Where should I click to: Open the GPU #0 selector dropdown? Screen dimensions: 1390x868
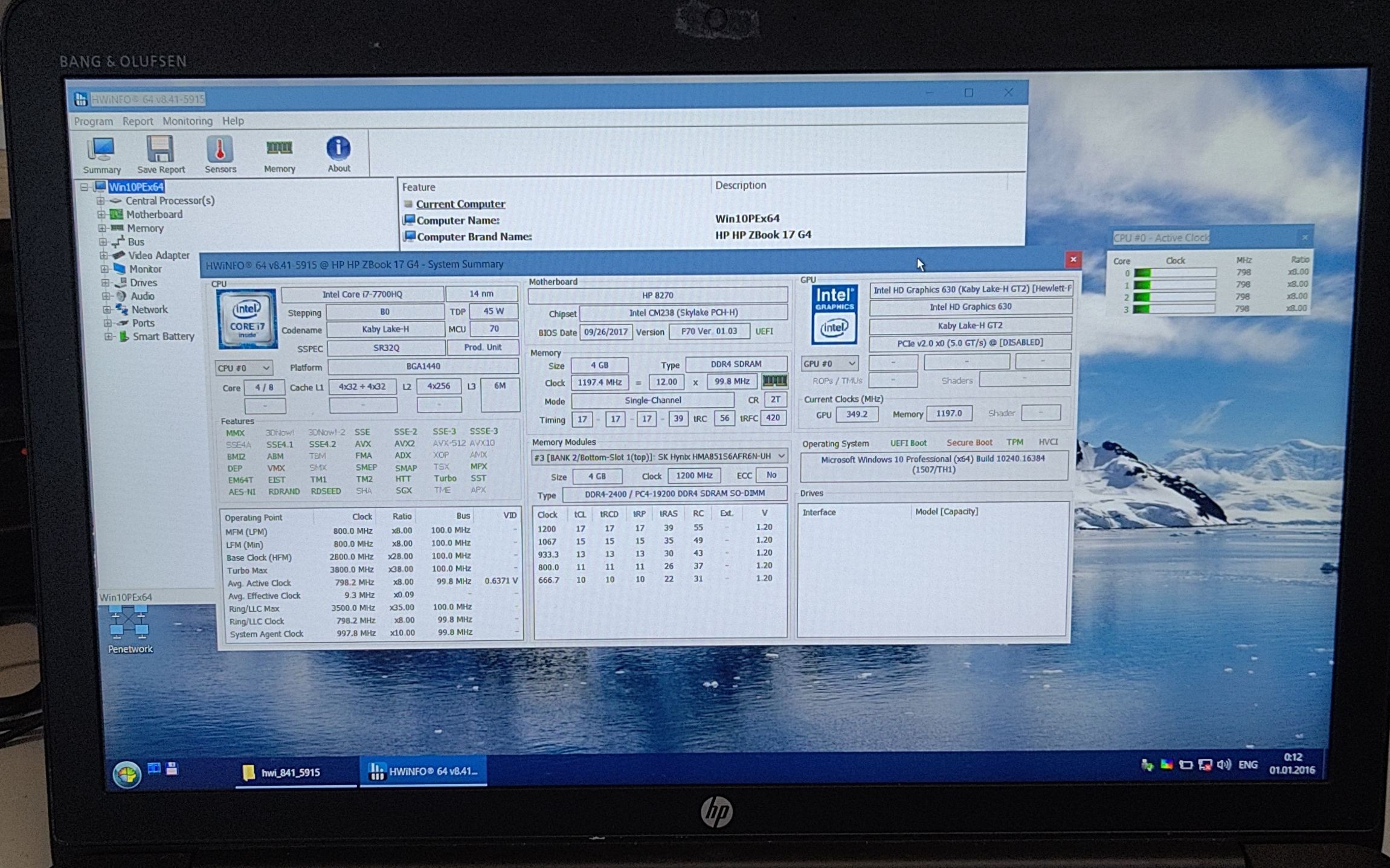point(829,364)
